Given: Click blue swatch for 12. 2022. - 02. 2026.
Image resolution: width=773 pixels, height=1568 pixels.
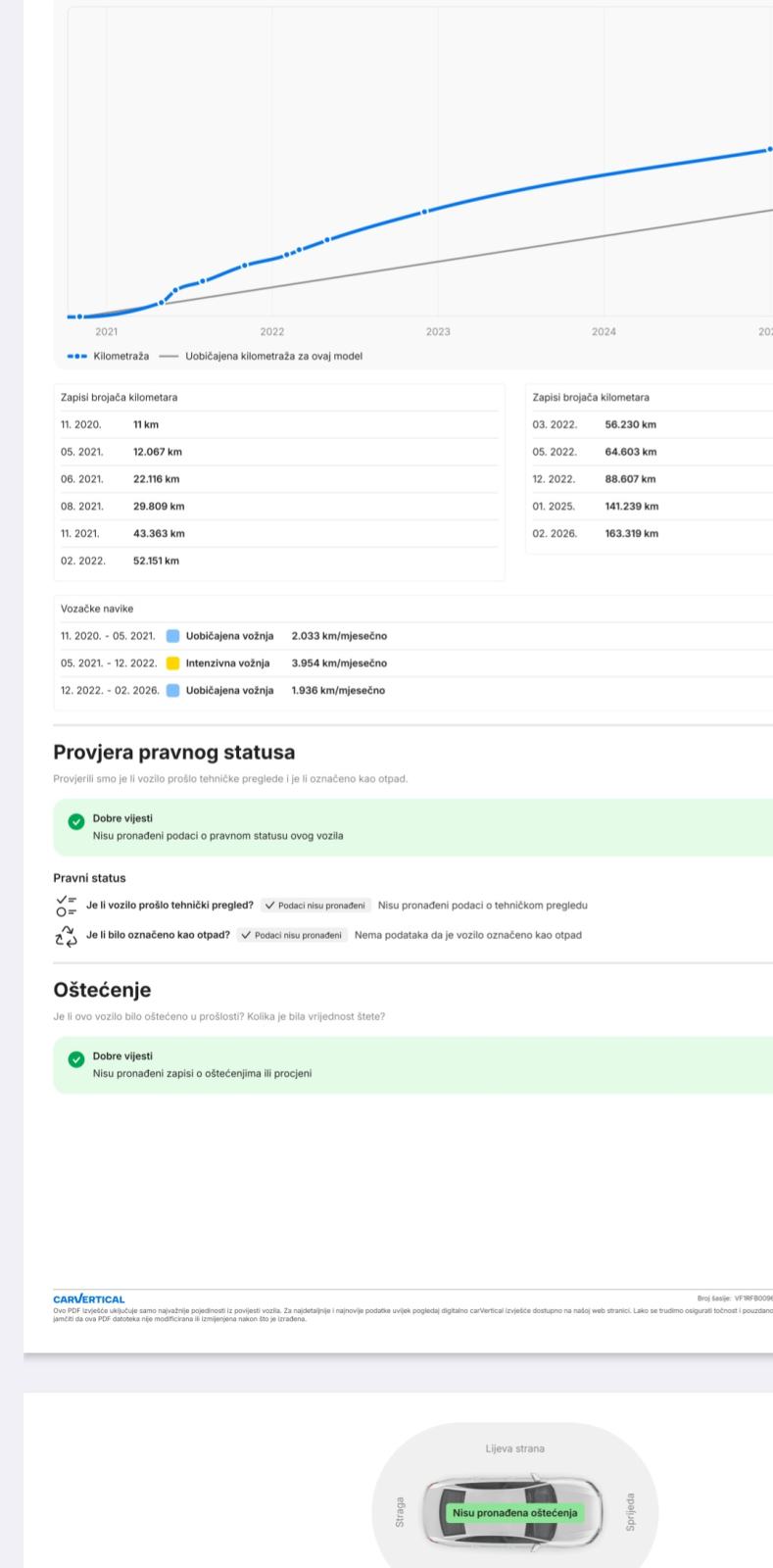Looking at the screenshot, I should [172, 691].
